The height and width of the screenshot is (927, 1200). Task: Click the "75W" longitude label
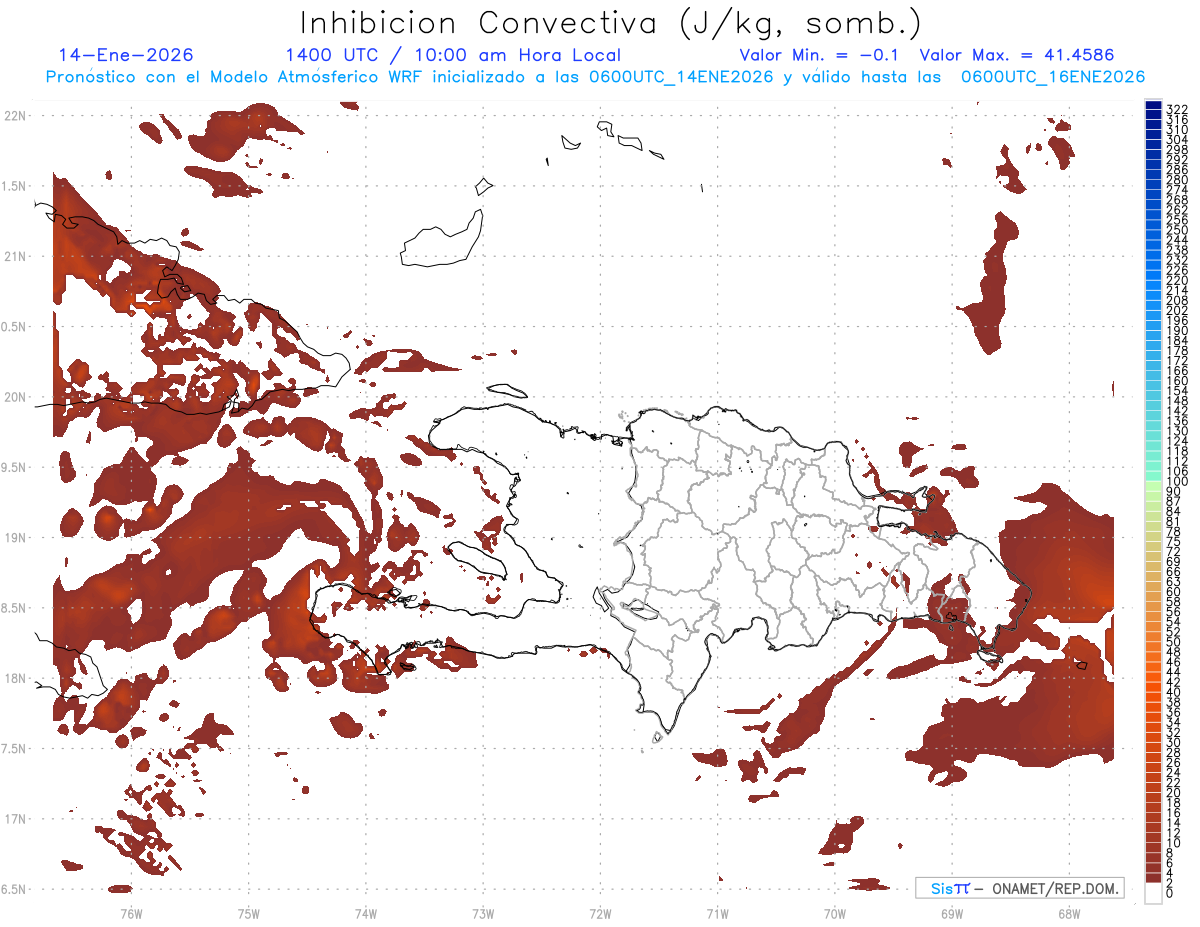tap(249, 912)
